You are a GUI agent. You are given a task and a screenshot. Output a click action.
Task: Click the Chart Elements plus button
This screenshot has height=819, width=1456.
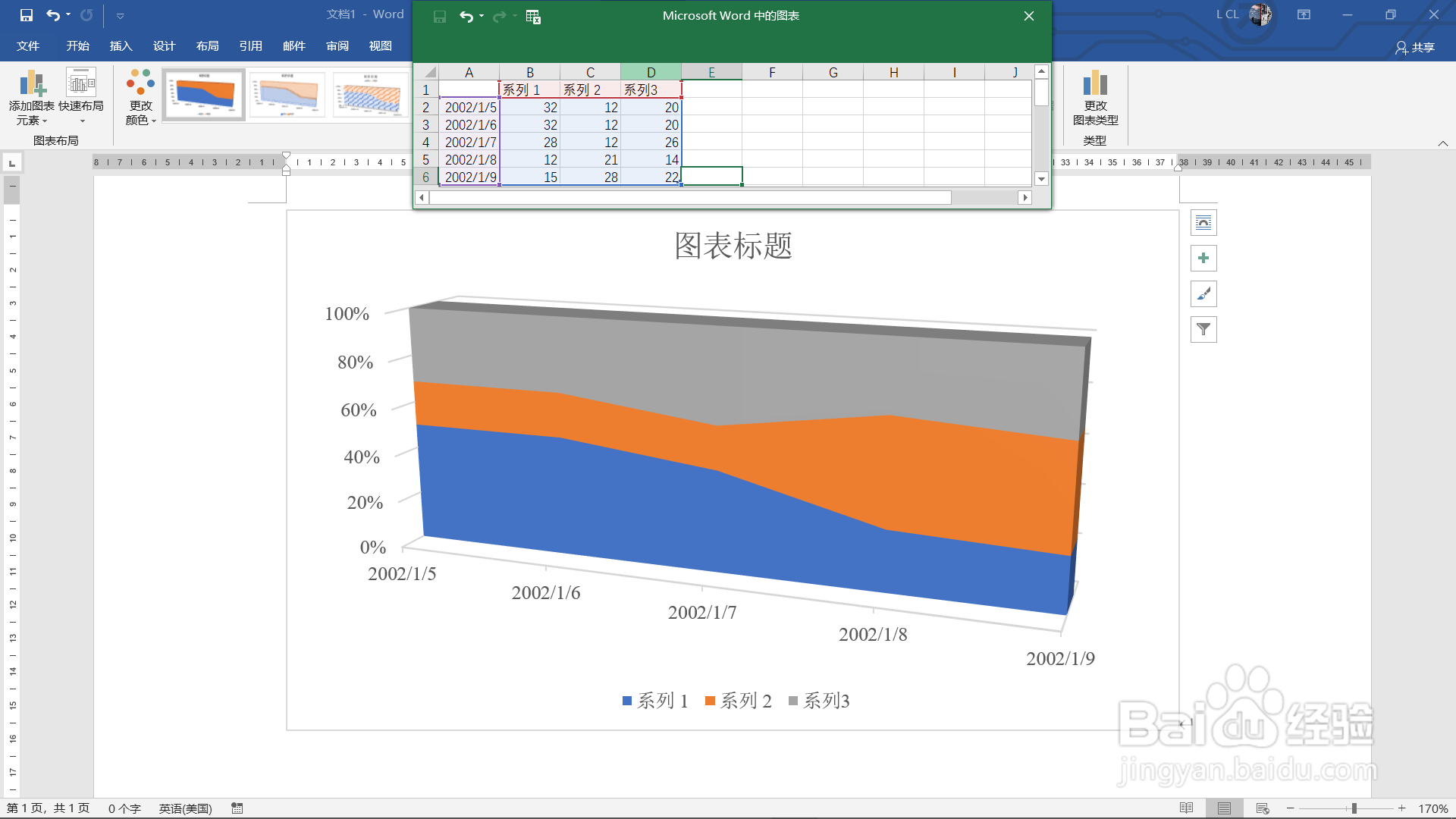pos(1203,259)
